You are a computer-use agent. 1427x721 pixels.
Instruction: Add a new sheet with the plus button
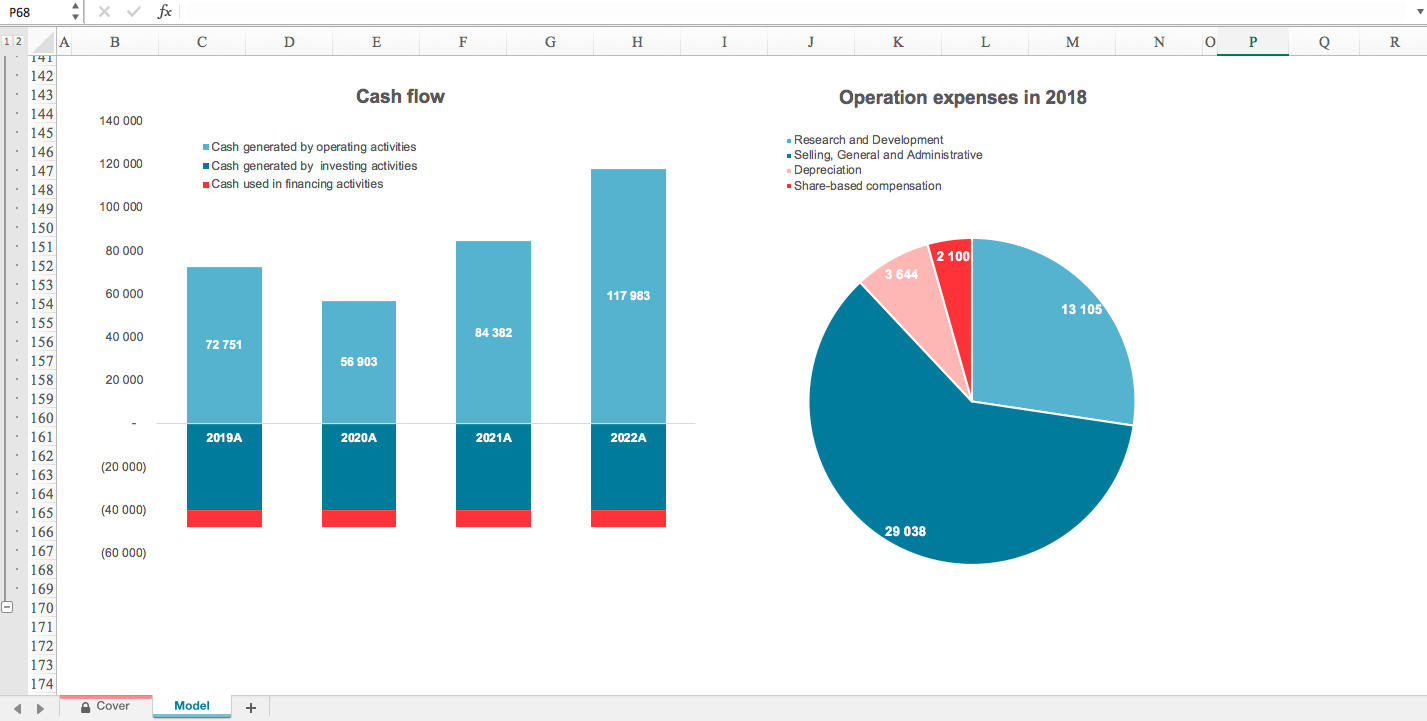tap(249, 706)
